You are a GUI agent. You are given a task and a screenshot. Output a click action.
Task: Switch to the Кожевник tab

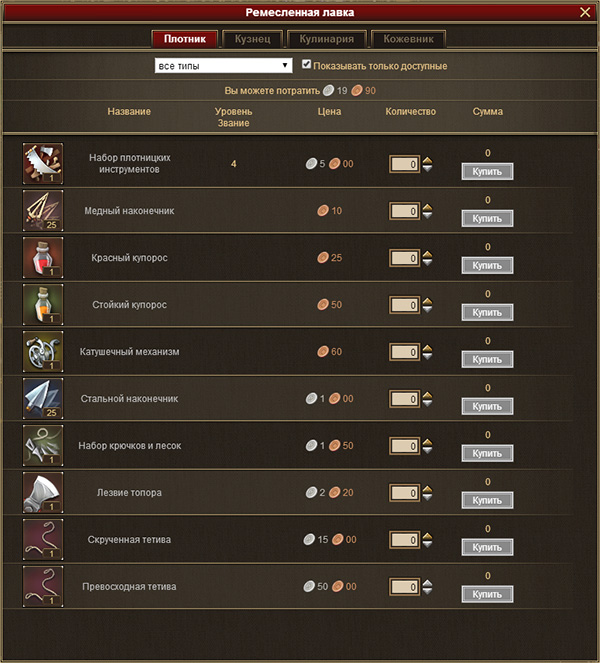tap(408, 39)
